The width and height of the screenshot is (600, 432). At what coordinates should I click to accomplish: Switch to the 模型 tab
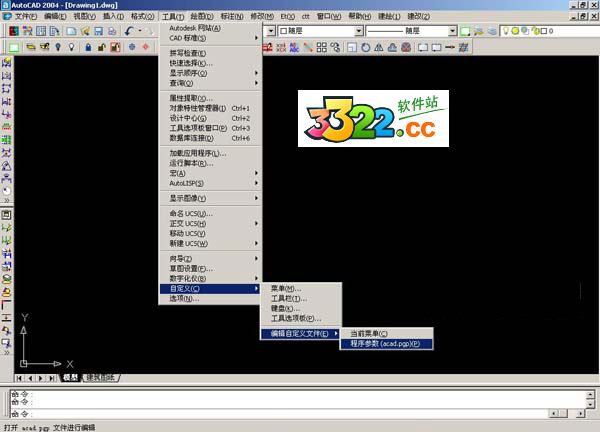[71, 378]
